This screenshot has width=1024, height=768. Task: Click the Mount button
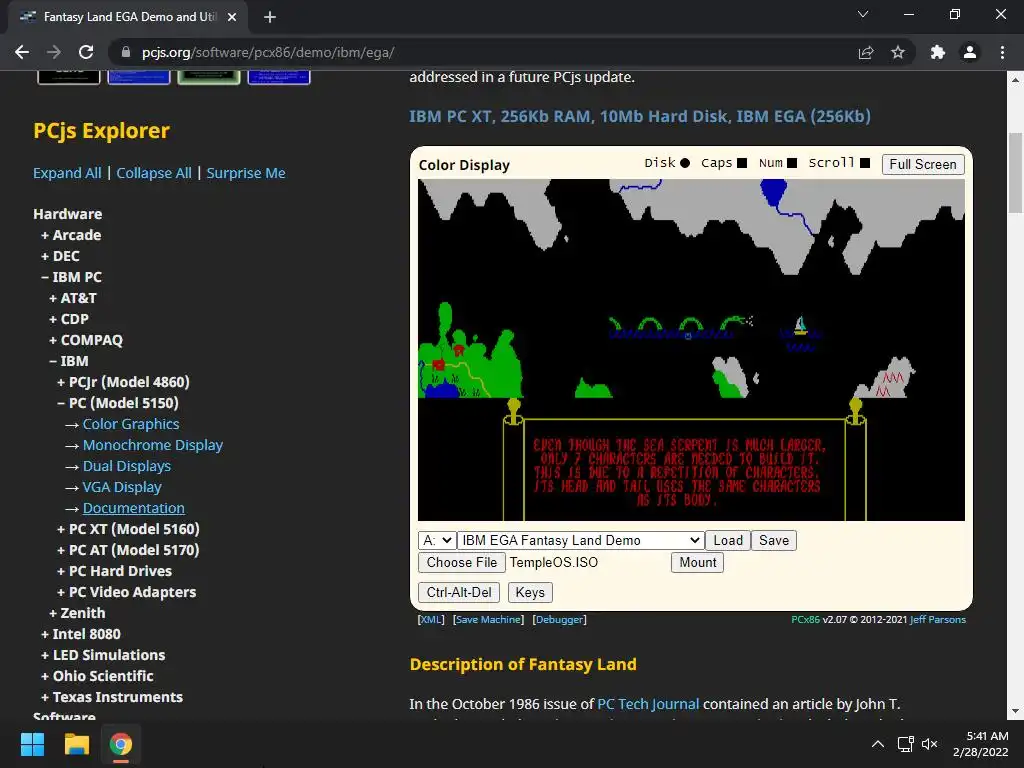click(697, 562)
